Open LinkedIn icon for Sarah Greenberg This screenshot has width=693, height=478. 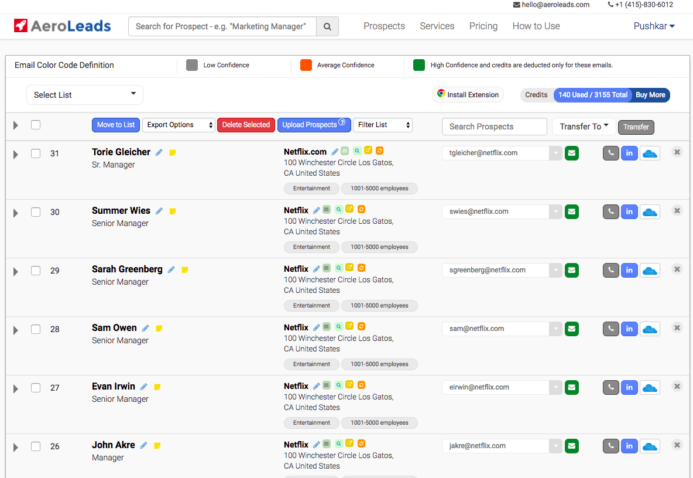coord(629,270)
